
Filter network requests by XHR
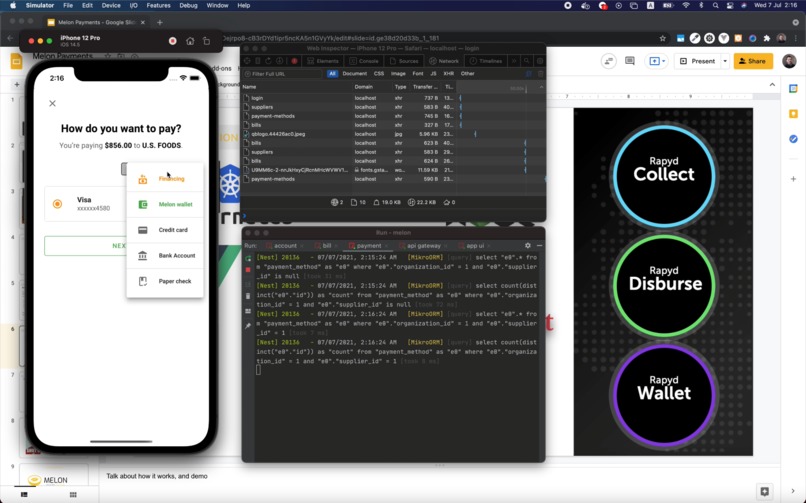click(x=449, y=74)
